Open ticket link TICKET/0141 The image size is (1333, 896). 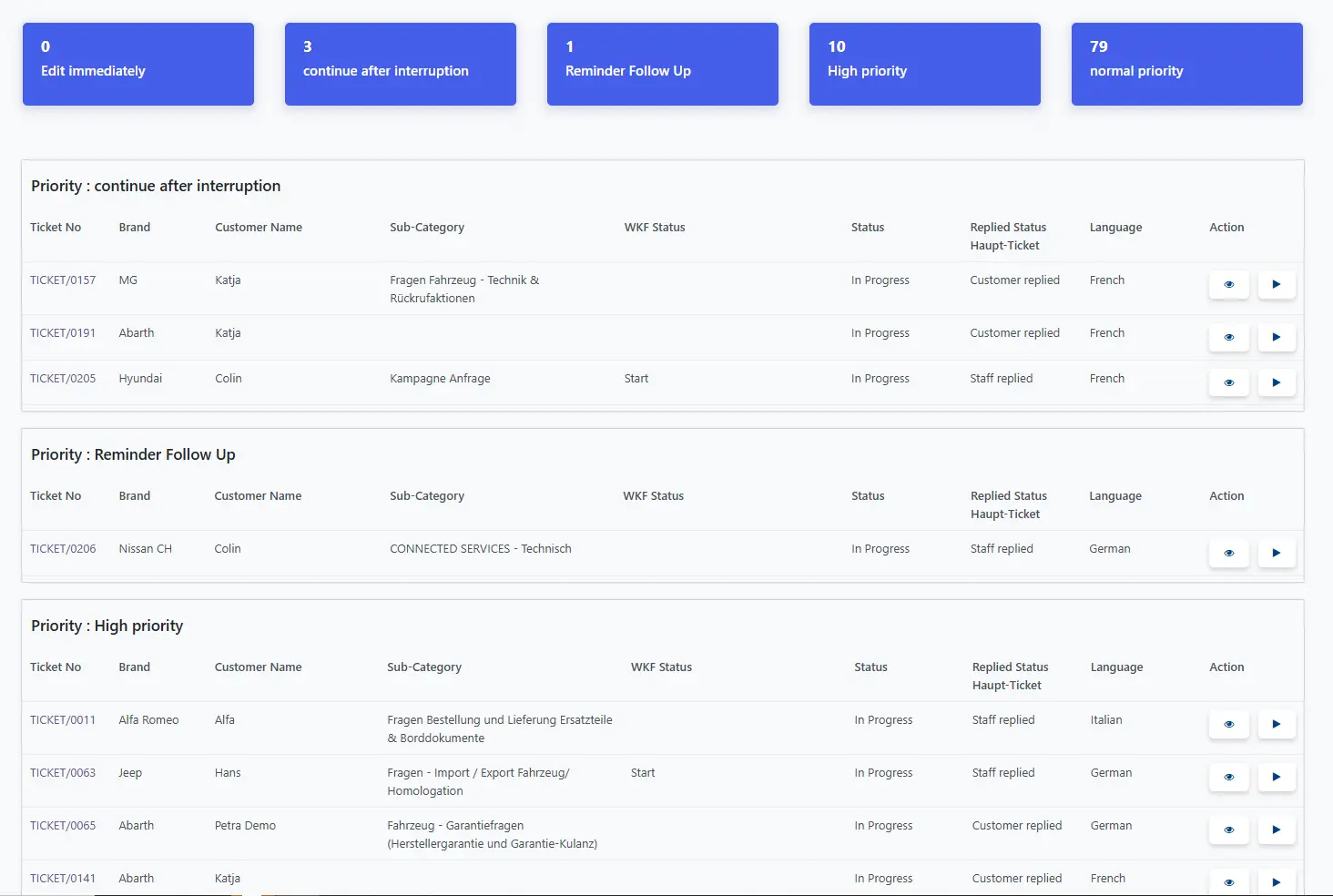coord(63,879)
